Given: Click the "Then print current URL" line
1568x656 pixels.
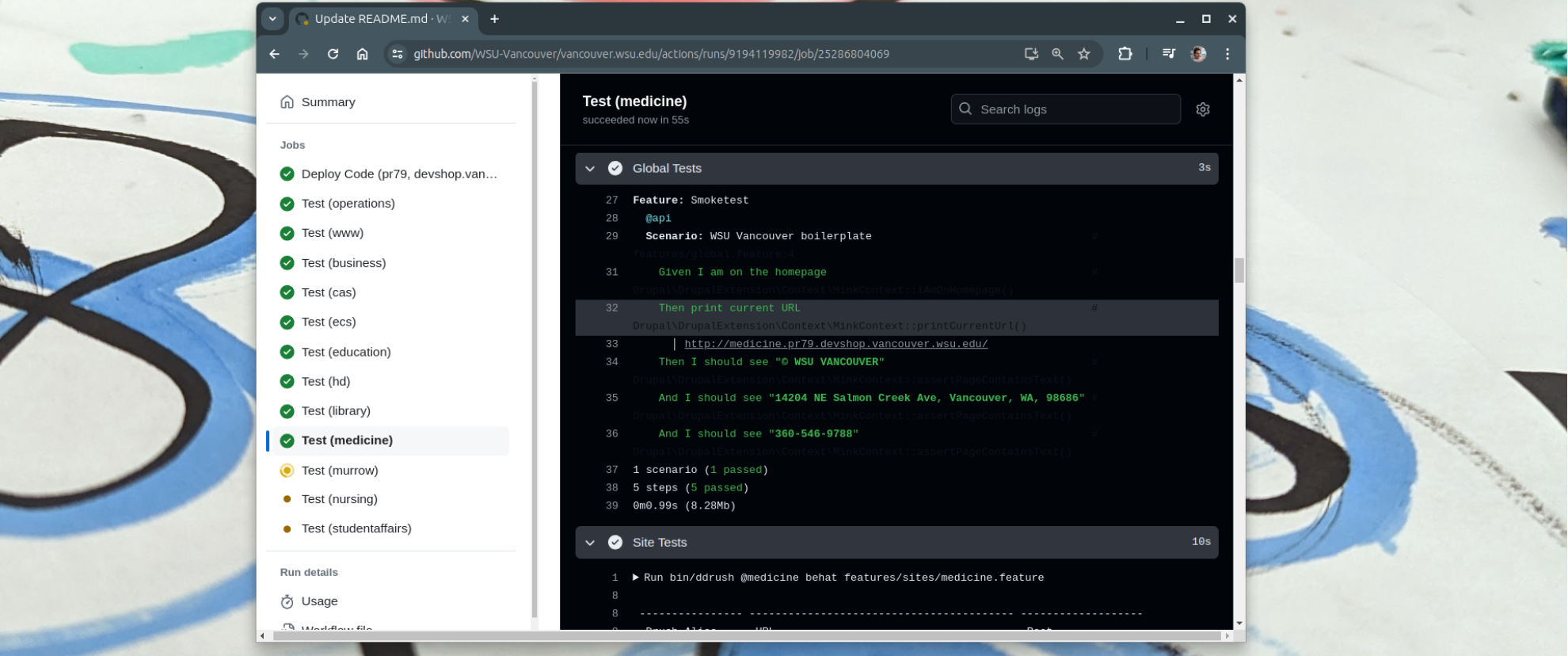Looking at the screenshot, I should point(729,308).
